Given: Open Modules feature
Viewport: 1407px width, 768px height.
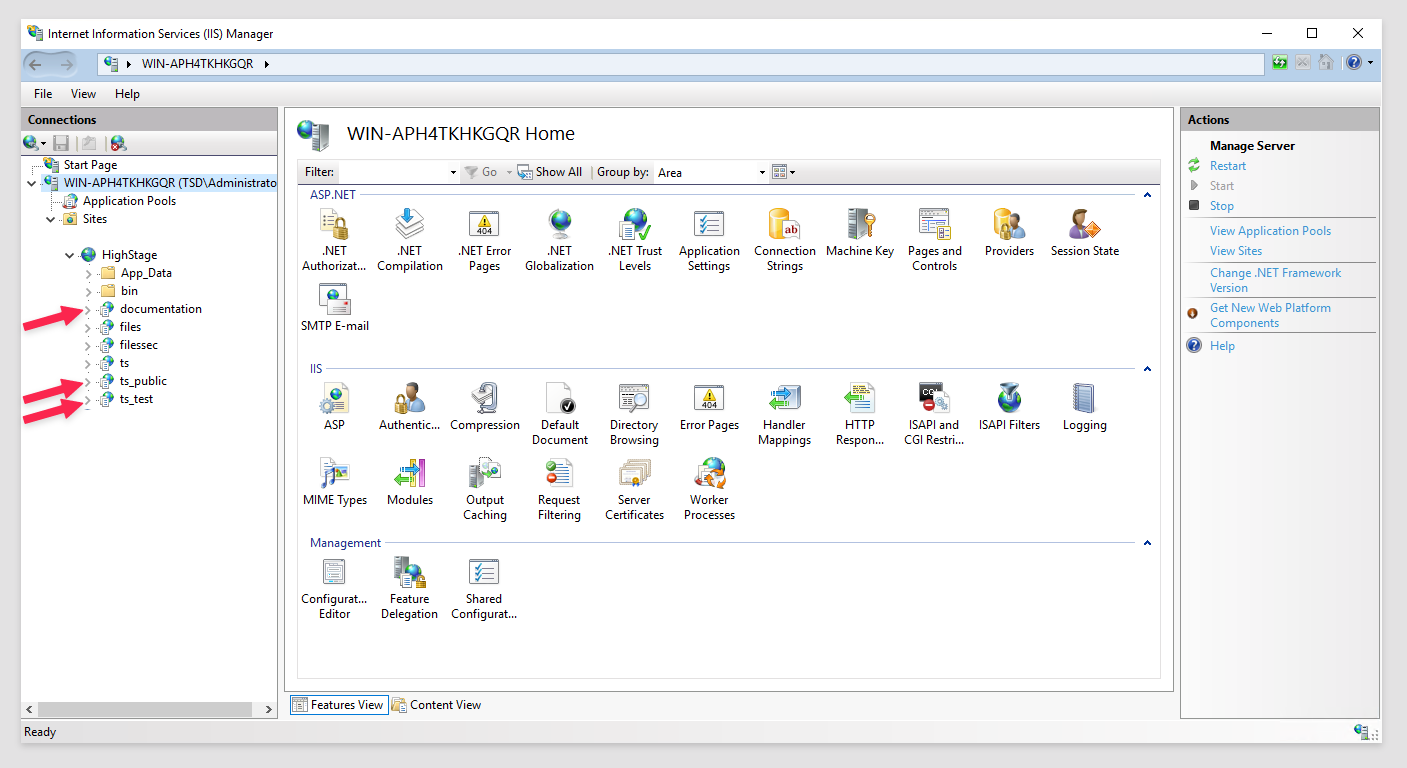Looking at the screenshot, I should [409, 482].
